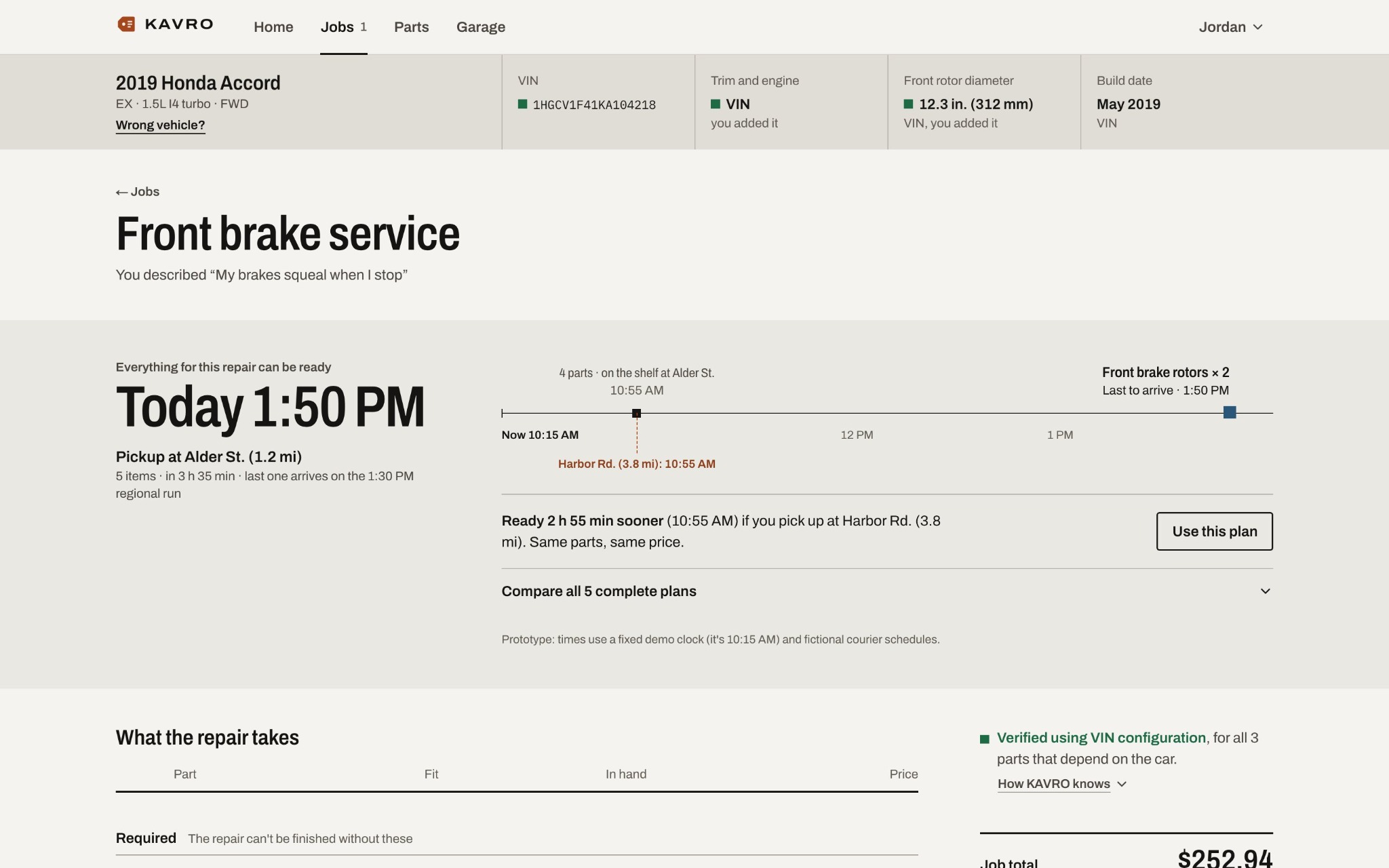Viewport: 1389px width, 868px height.
Task: Open the Garage page
Action: tap(480, 27)
